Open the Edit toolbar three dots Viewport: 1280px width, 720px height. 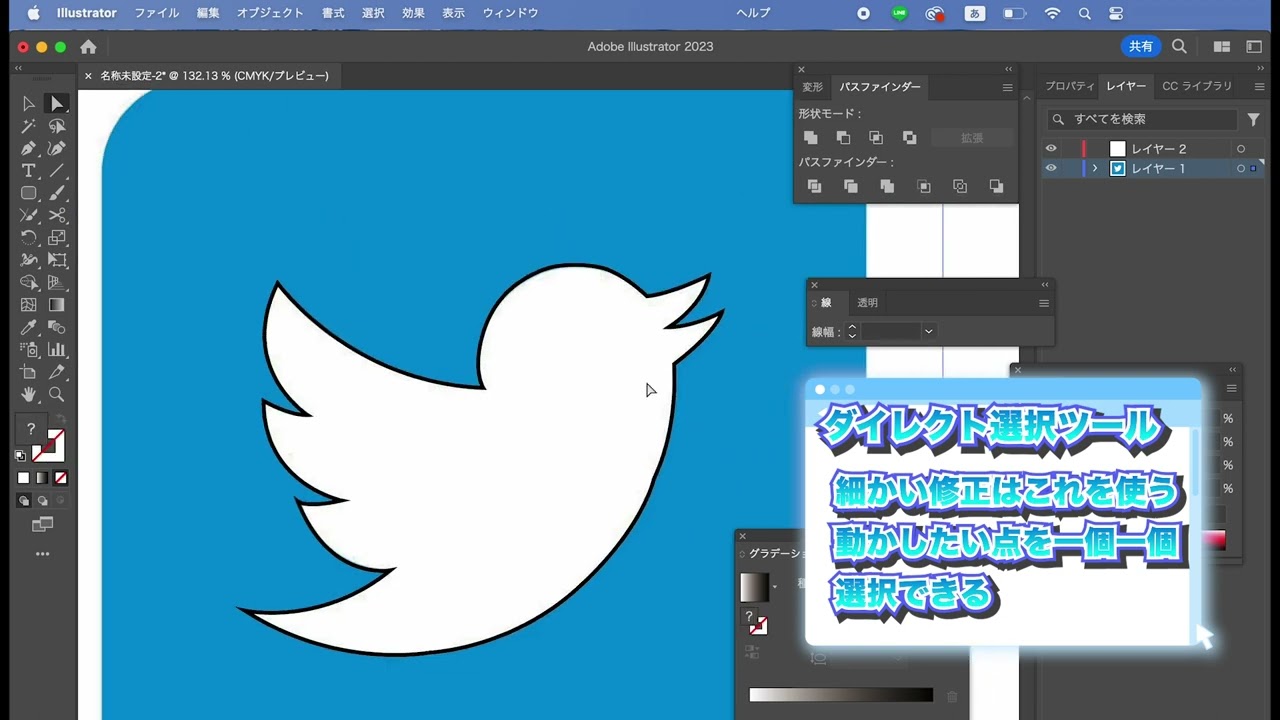42,553
